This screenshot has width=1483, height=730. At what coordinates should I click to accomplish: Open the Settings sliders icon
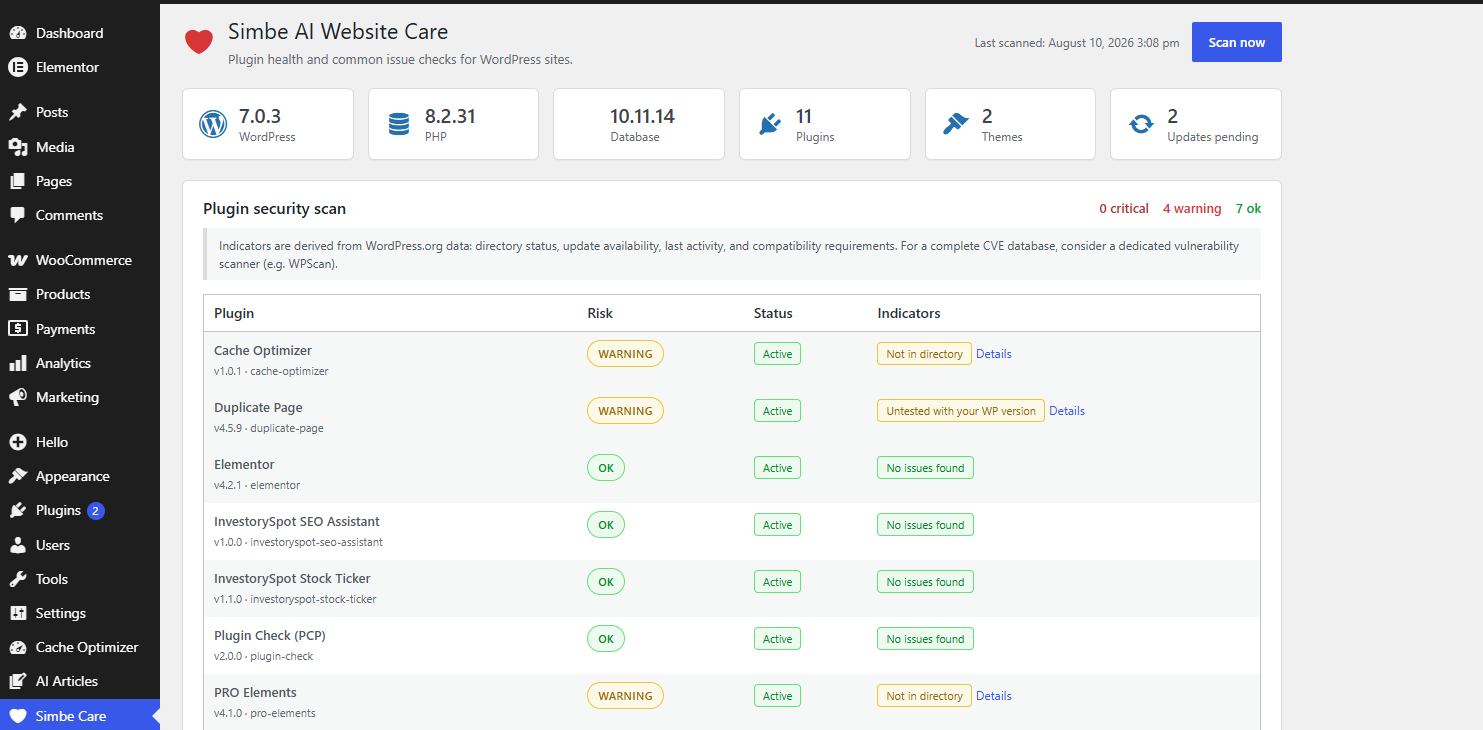point(17,613)
